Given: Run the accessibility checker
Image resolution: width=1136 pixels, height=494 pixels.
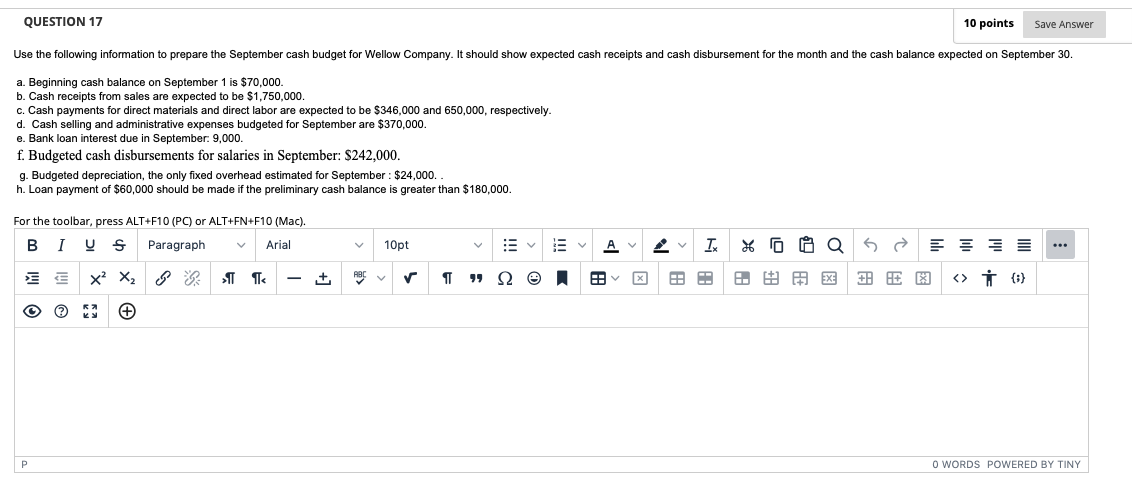Looking at the screenshot, I should point(989,278).
